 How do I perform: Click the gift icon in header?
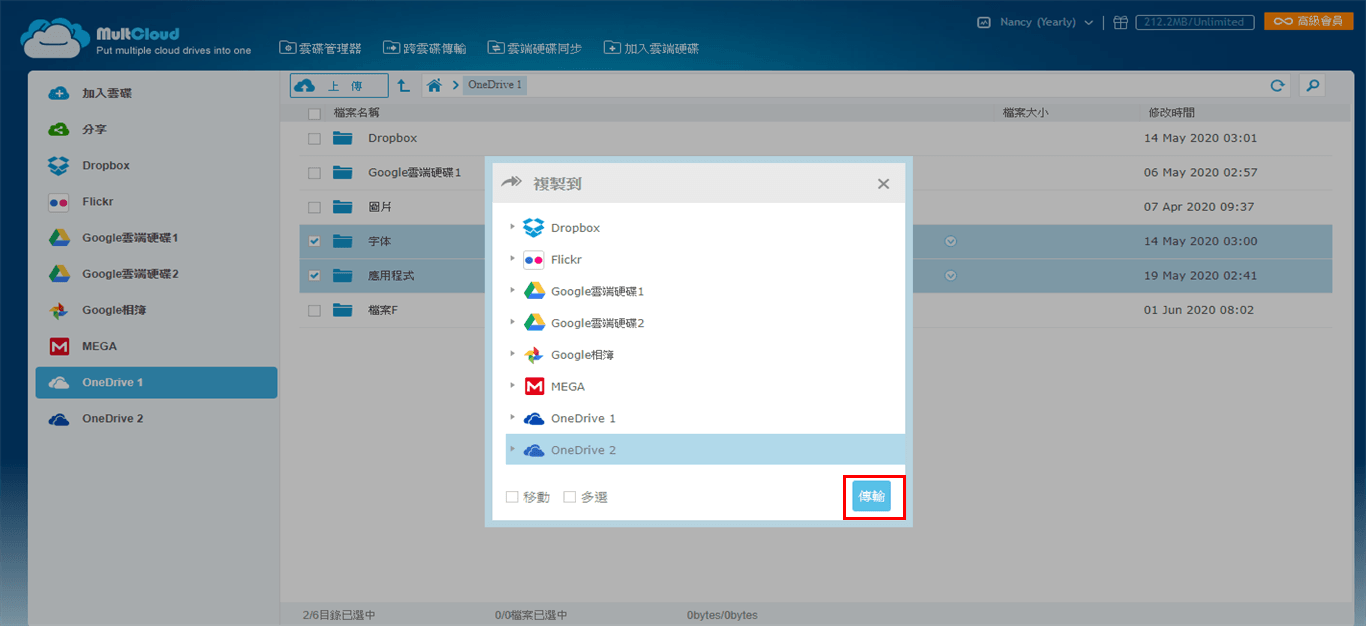[1121, 22]
